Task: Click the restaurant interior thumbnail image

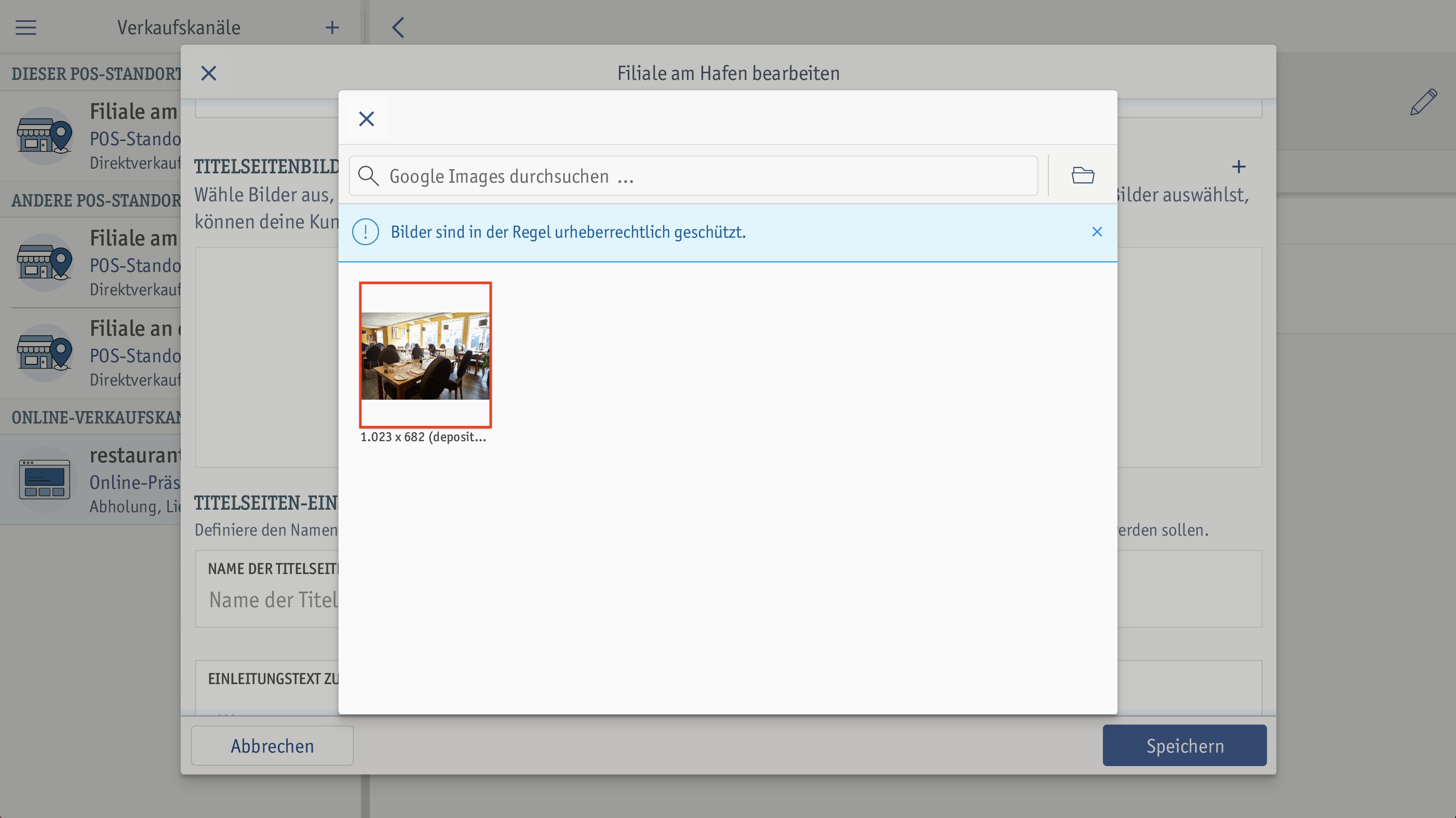Action: [x=425, y=354]
